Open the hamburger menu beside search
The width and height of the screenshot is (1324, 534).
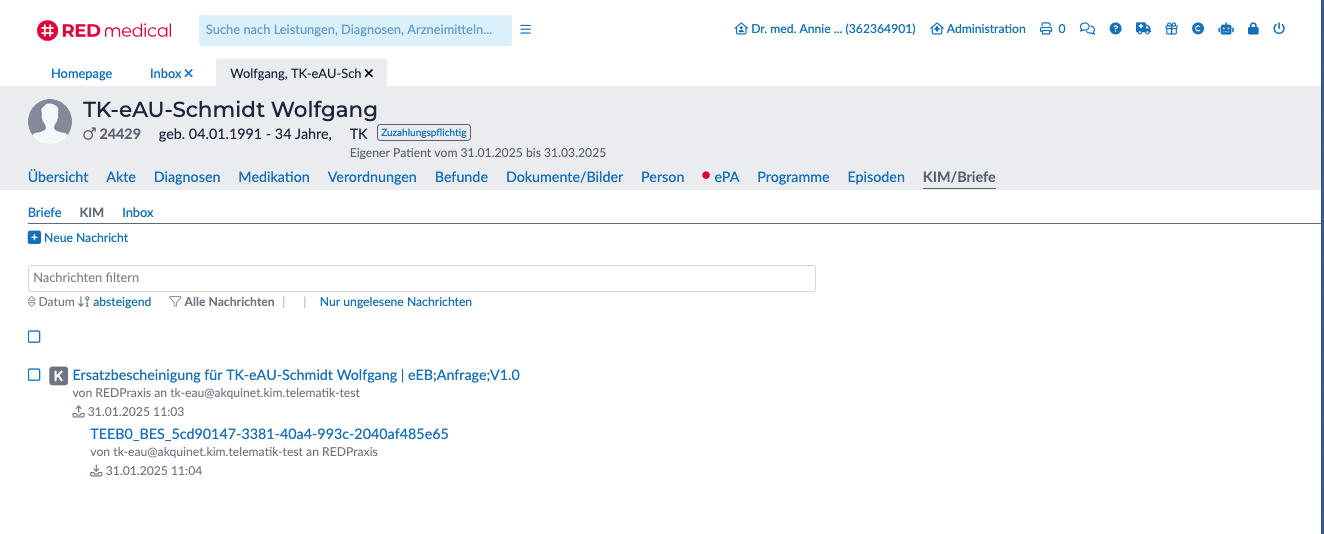click(526, 30)
